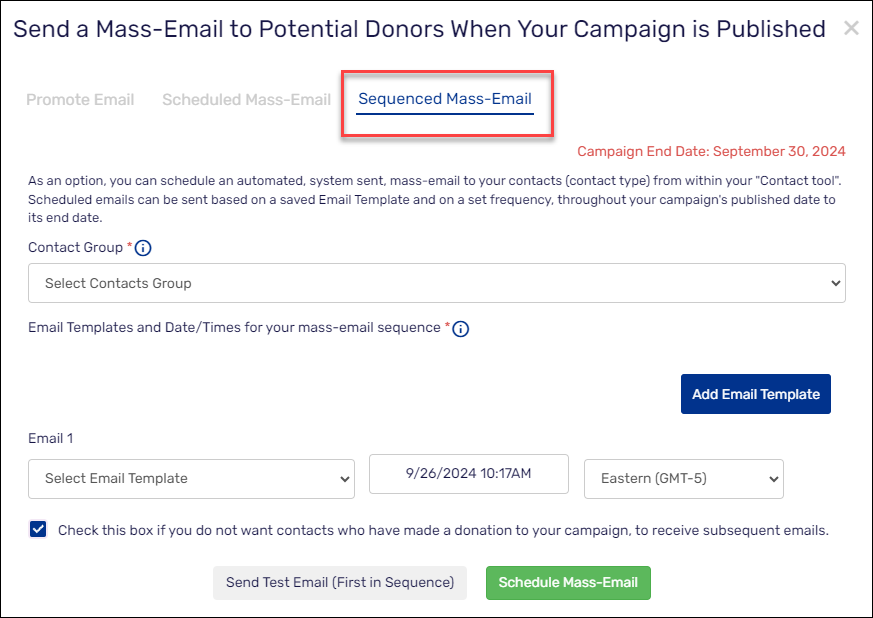Open info tooltip next to Contact Group
This screenshot has height=618, width=873.
143,248
